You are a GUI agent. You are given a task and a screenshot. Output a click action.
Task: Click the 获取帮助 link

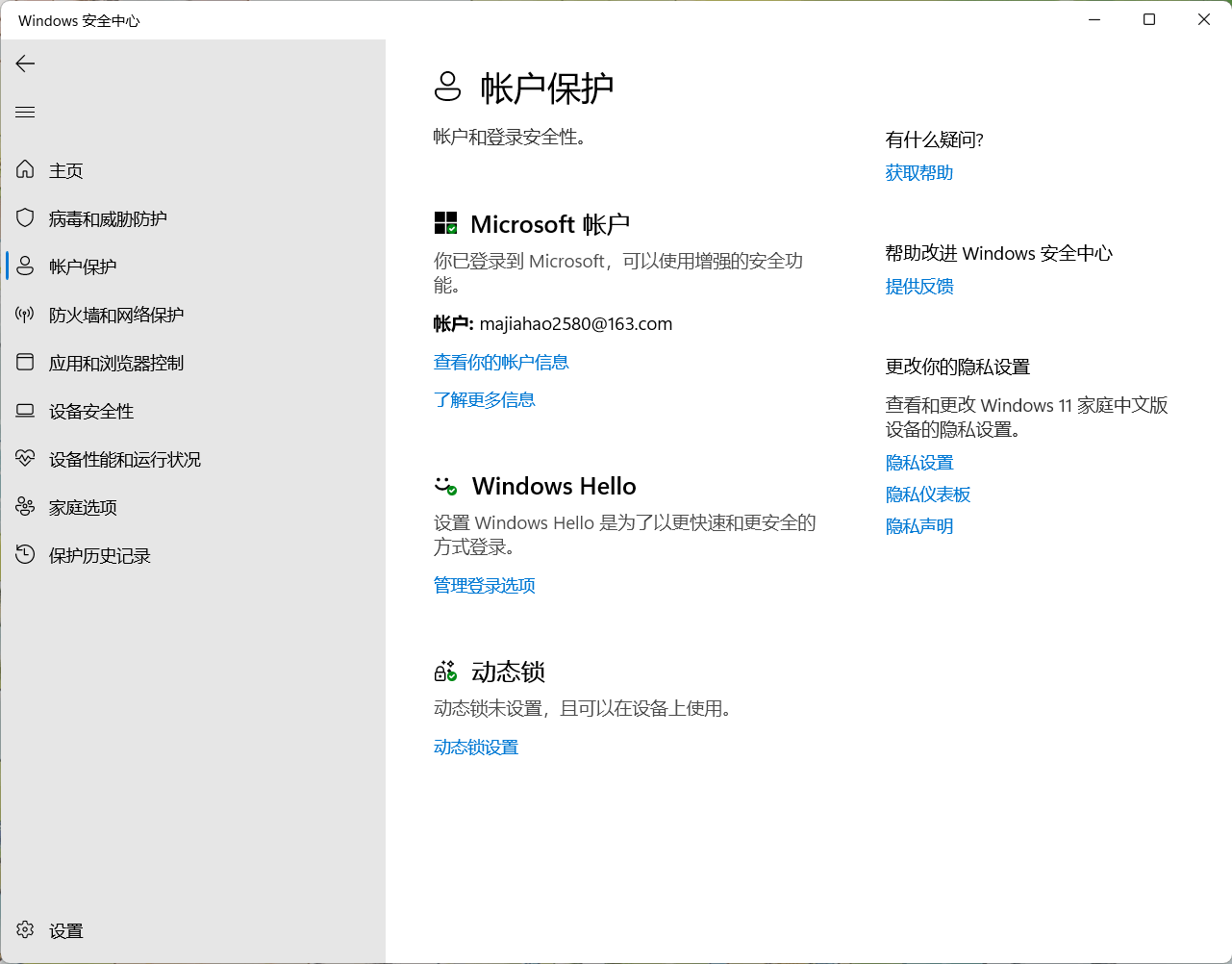(x=919, y=172)
